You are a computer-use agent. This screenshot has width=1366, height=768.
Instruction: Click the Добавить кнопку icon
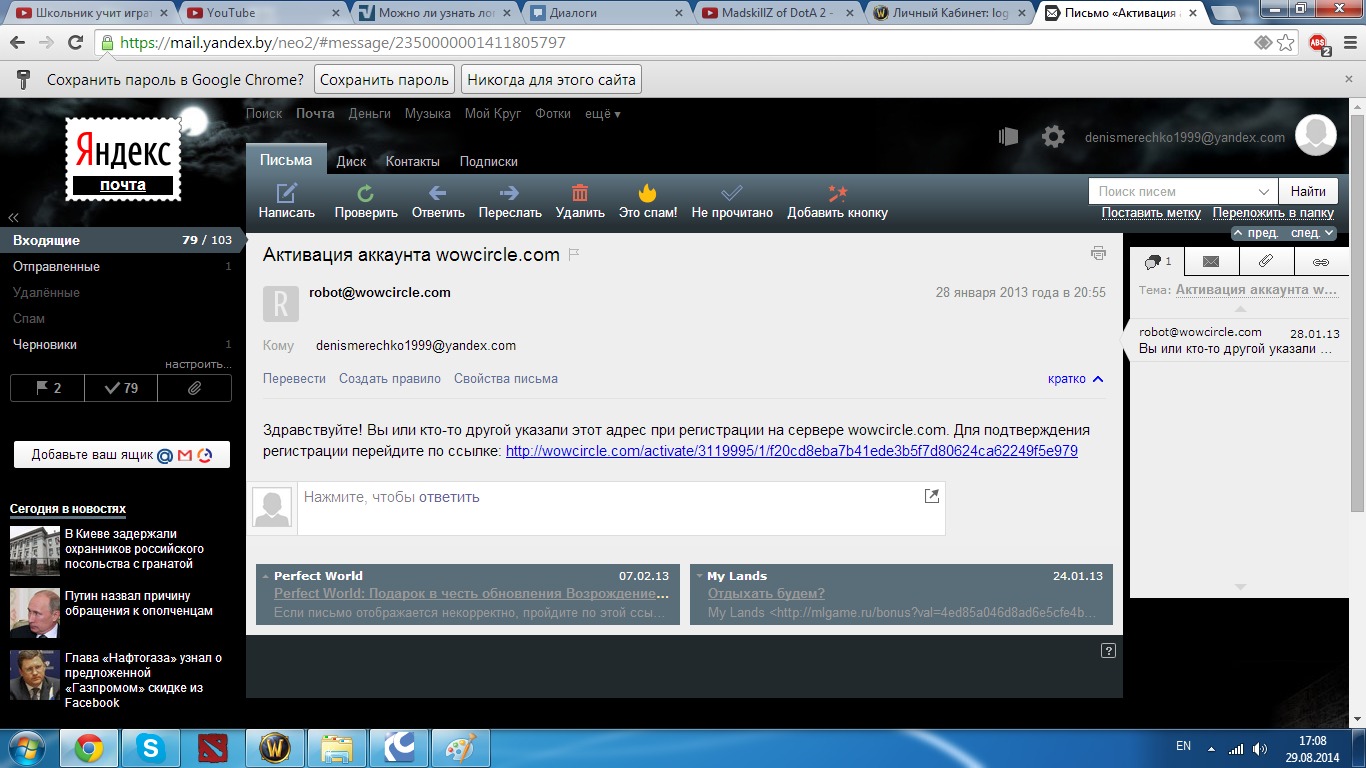[x=838, y=193]
